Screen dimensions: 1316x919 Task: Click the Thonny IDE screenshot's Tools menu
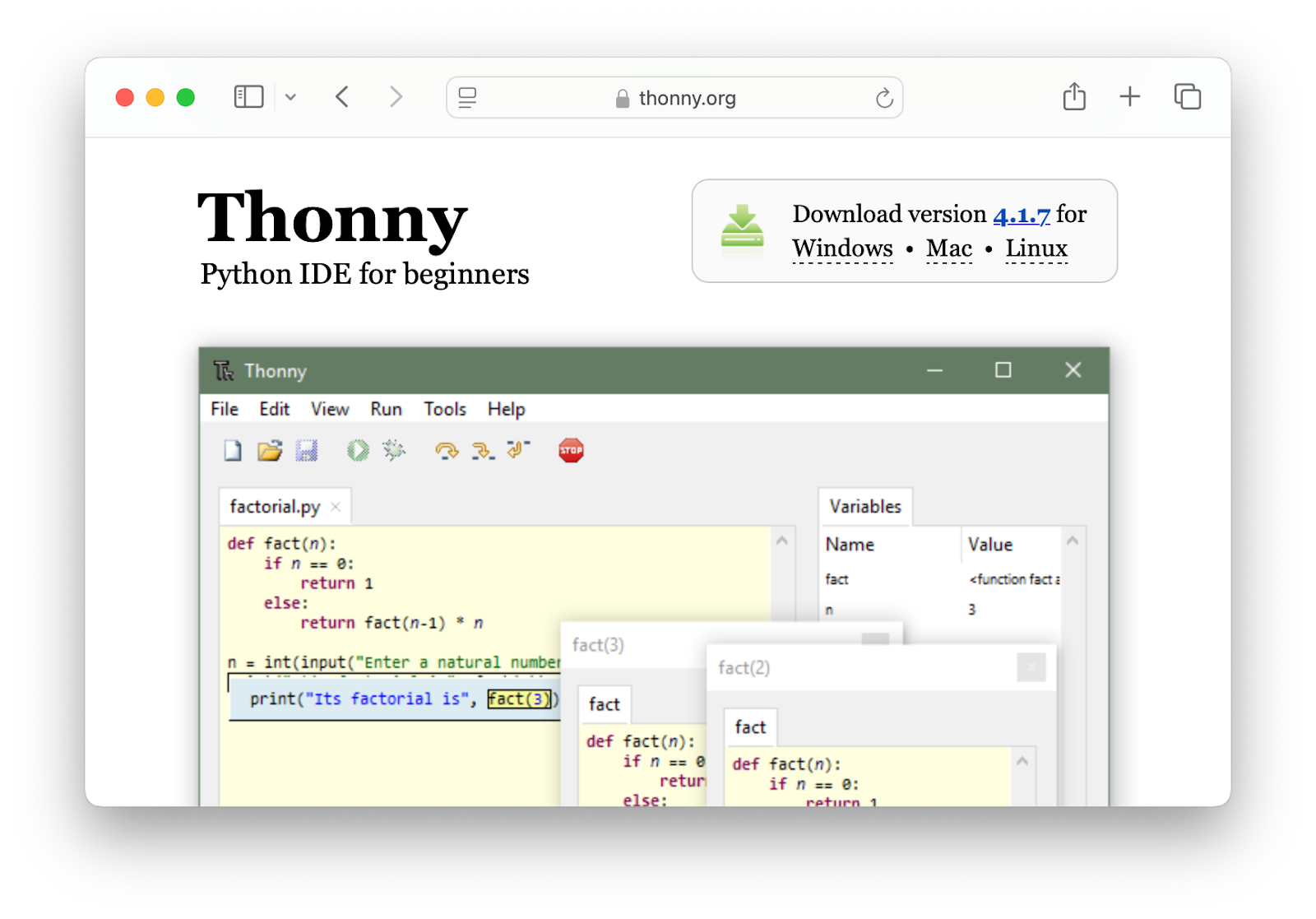coord(444,409)
